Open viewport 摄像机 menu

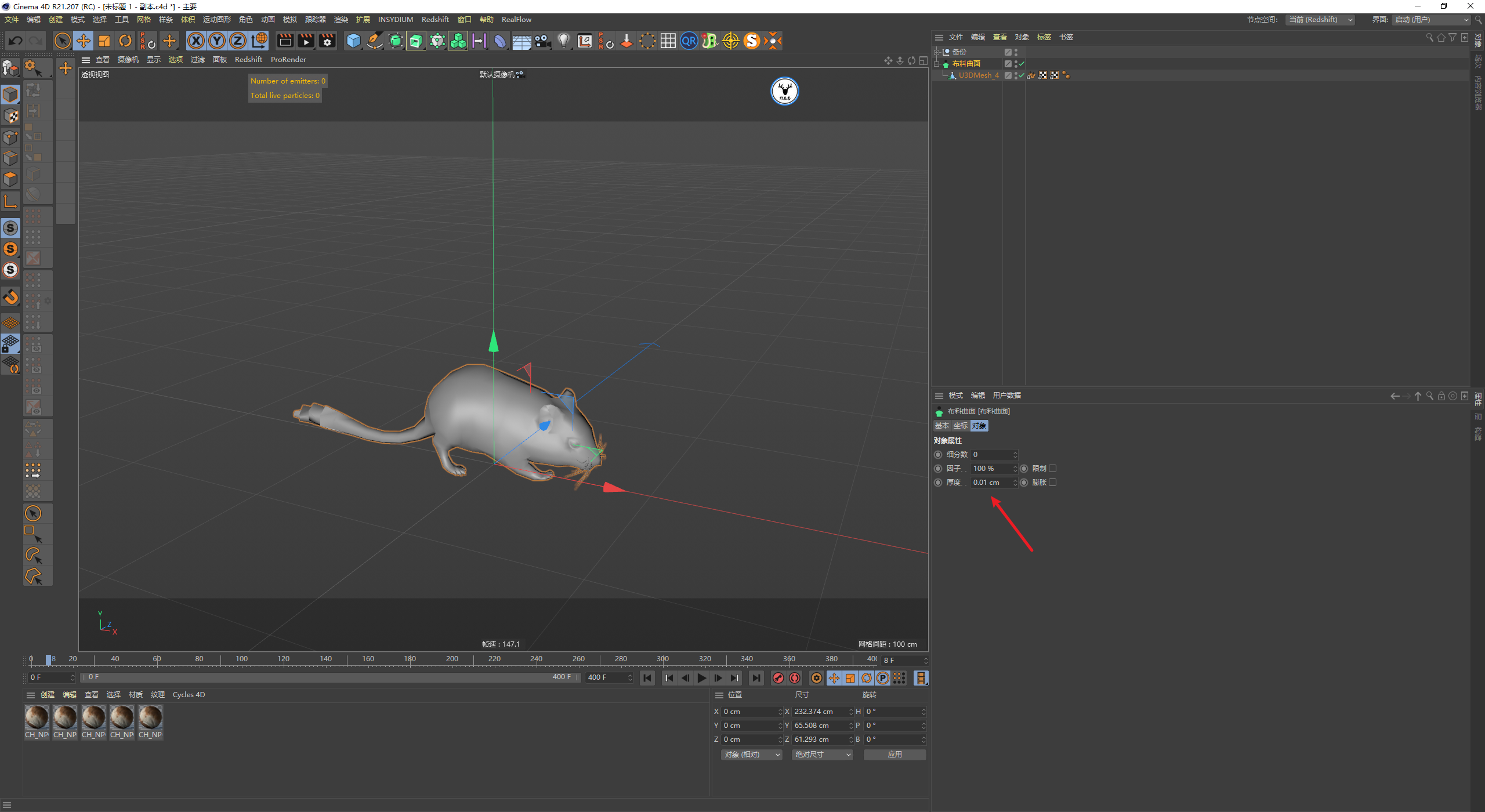[128, 60]
